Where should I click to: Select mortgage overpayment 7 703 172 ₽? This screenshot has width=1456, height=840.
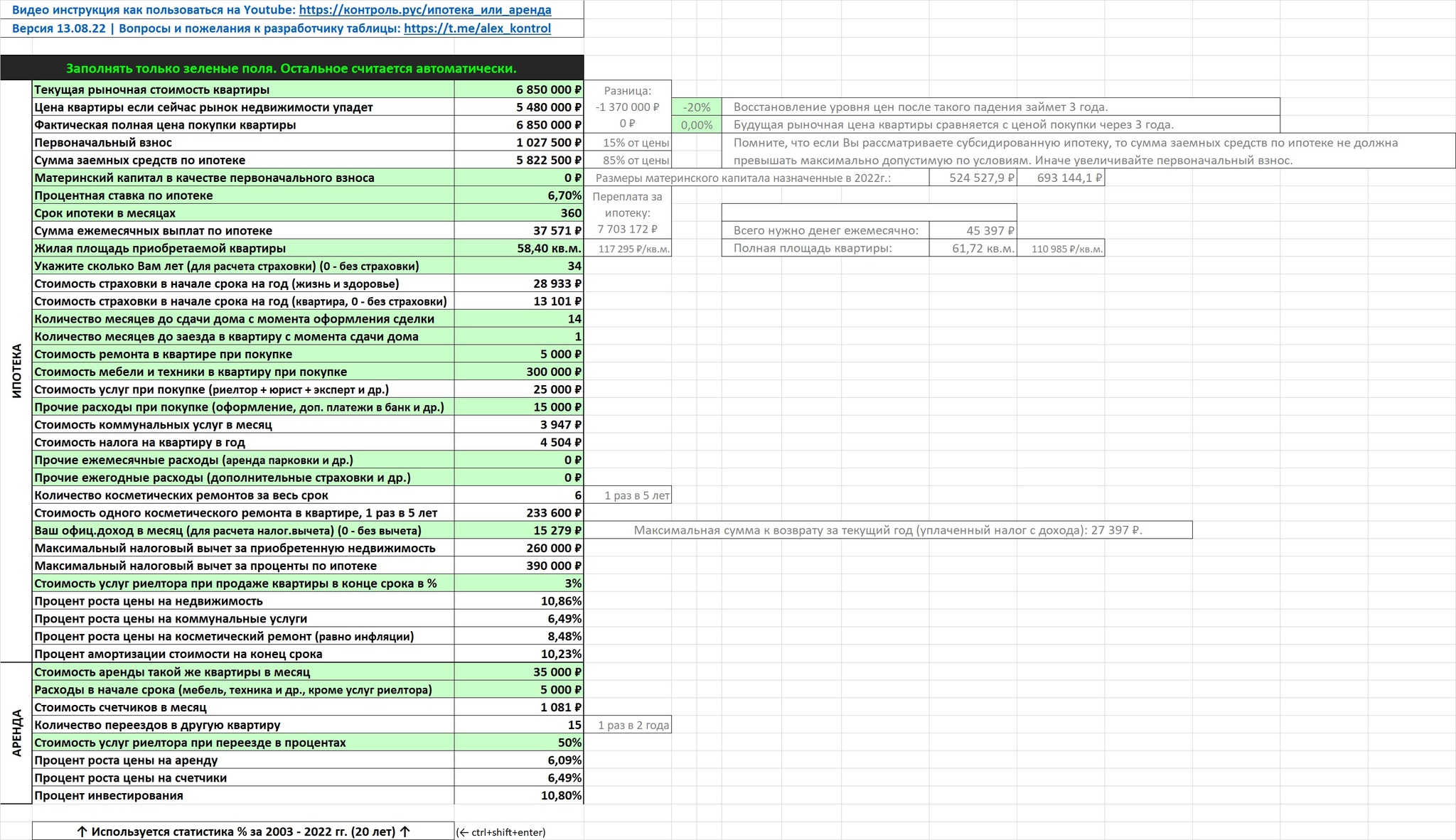pos(628,230)
